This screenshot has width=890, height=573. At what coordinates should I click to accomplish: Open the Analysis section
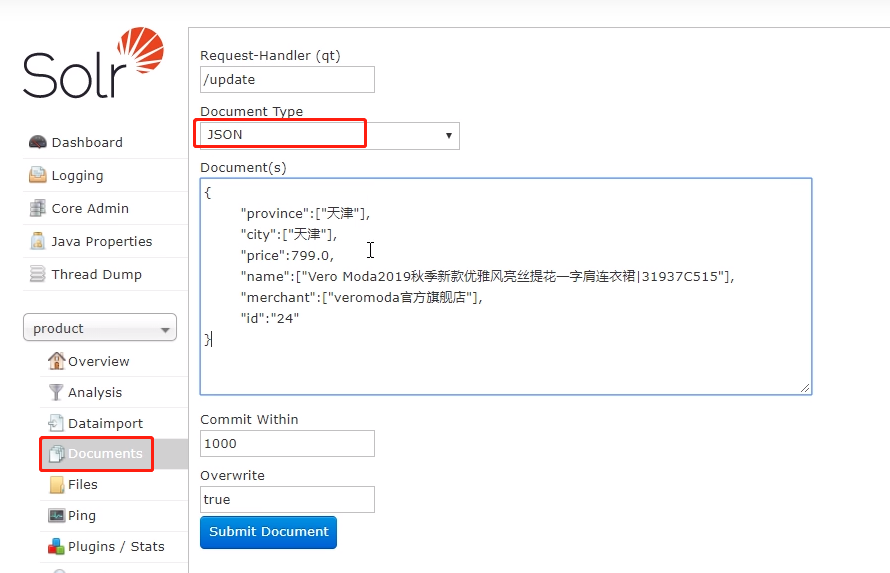click(95, 393)
